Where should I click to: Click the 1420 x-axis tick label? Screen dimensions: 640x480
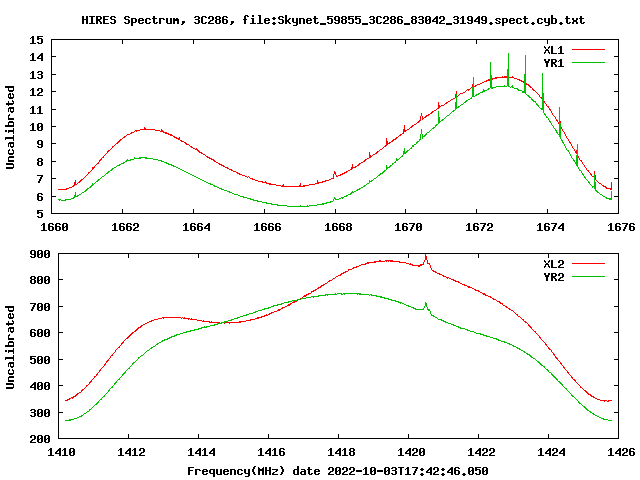(x=411, y=452)
